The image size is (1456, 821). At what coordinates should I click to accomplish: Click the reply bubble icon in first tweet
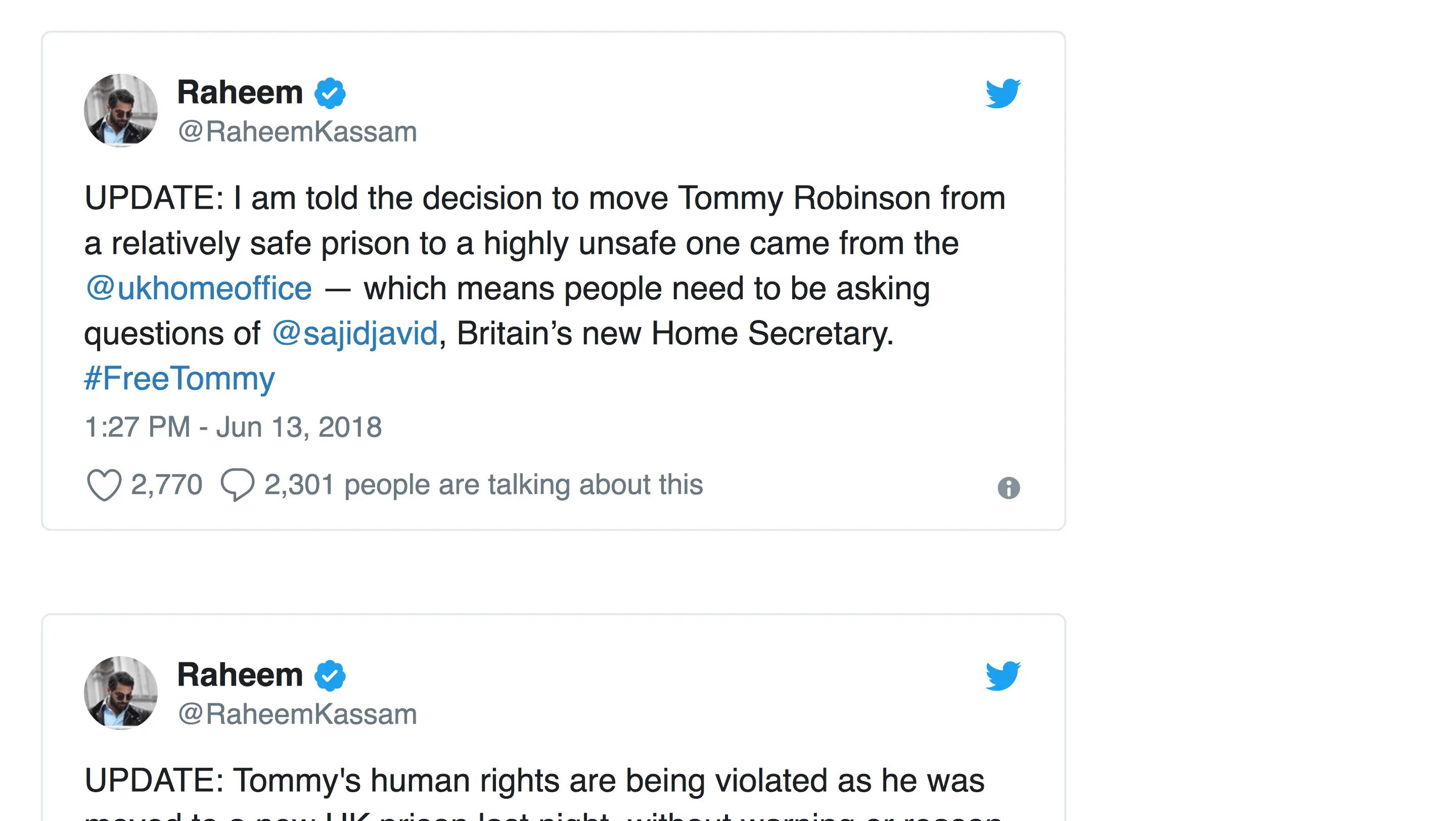238,485
